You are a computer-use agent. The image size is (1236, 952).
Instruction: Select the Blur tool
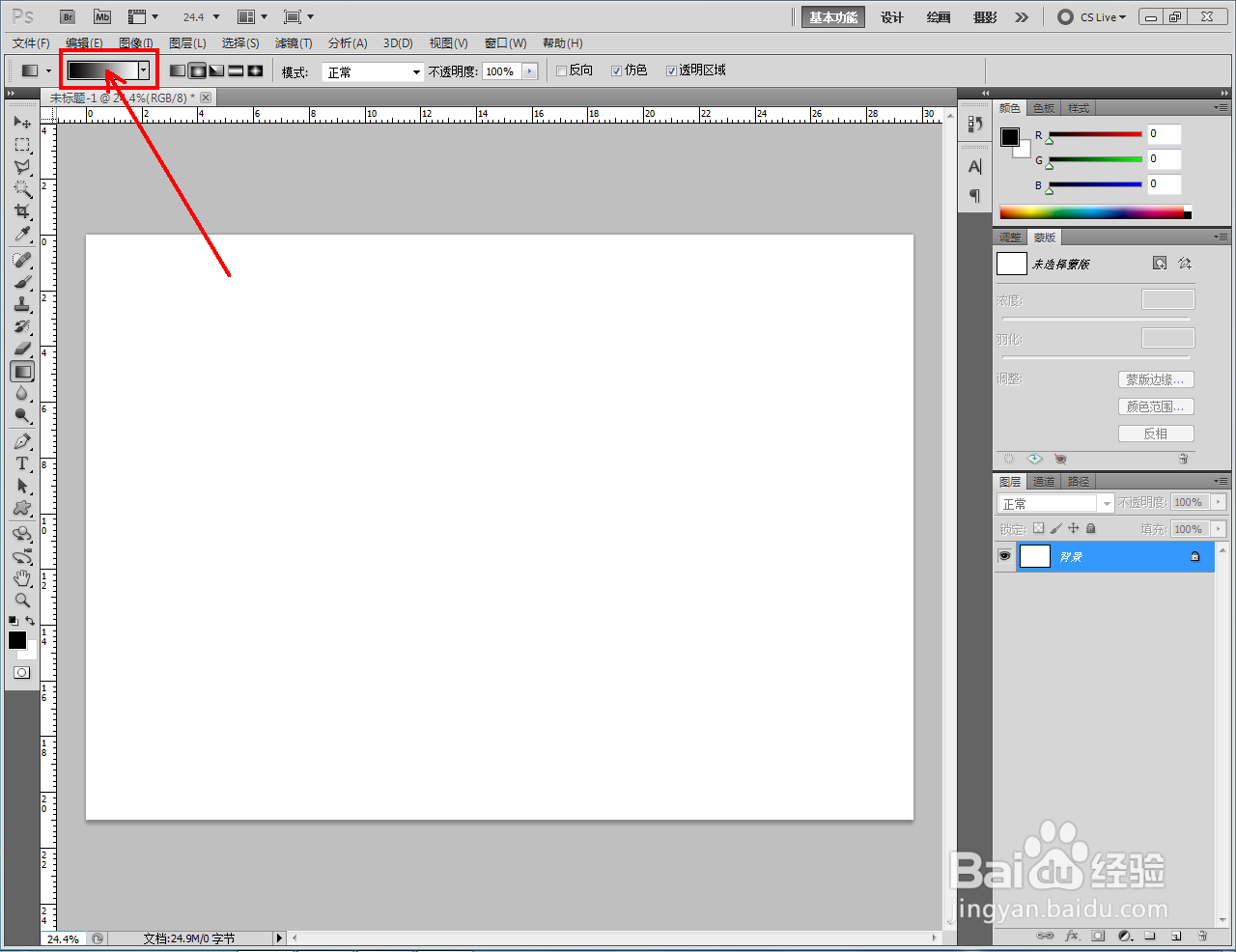click(x=22, y=393)
